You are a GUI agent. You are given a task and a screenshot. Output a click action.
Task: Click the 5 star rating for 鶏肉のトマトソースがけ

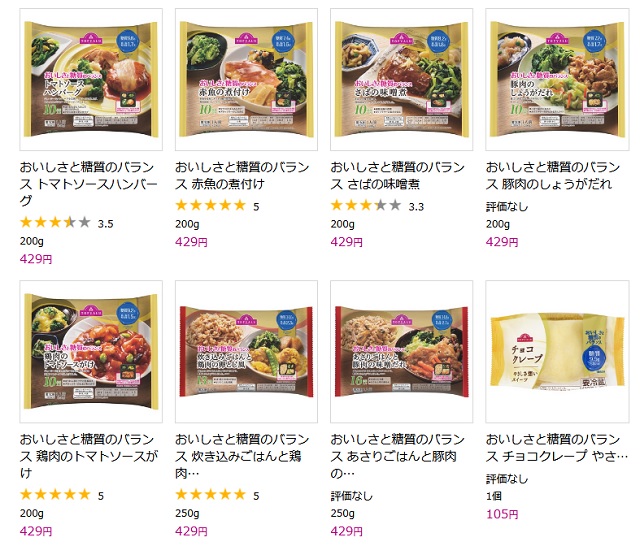click(62, 495)
